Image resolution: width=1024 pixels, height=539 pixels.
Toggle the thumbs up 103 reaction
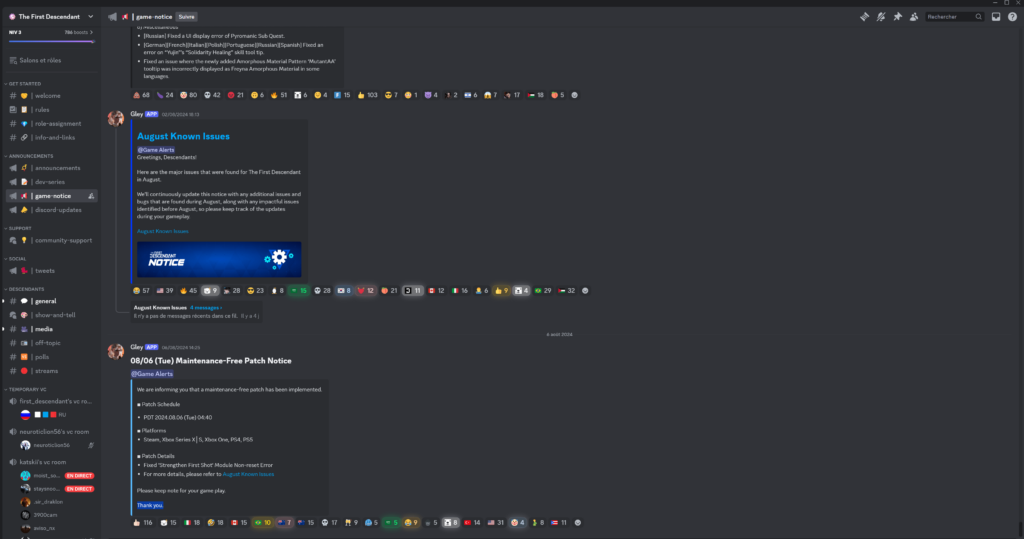368,95
